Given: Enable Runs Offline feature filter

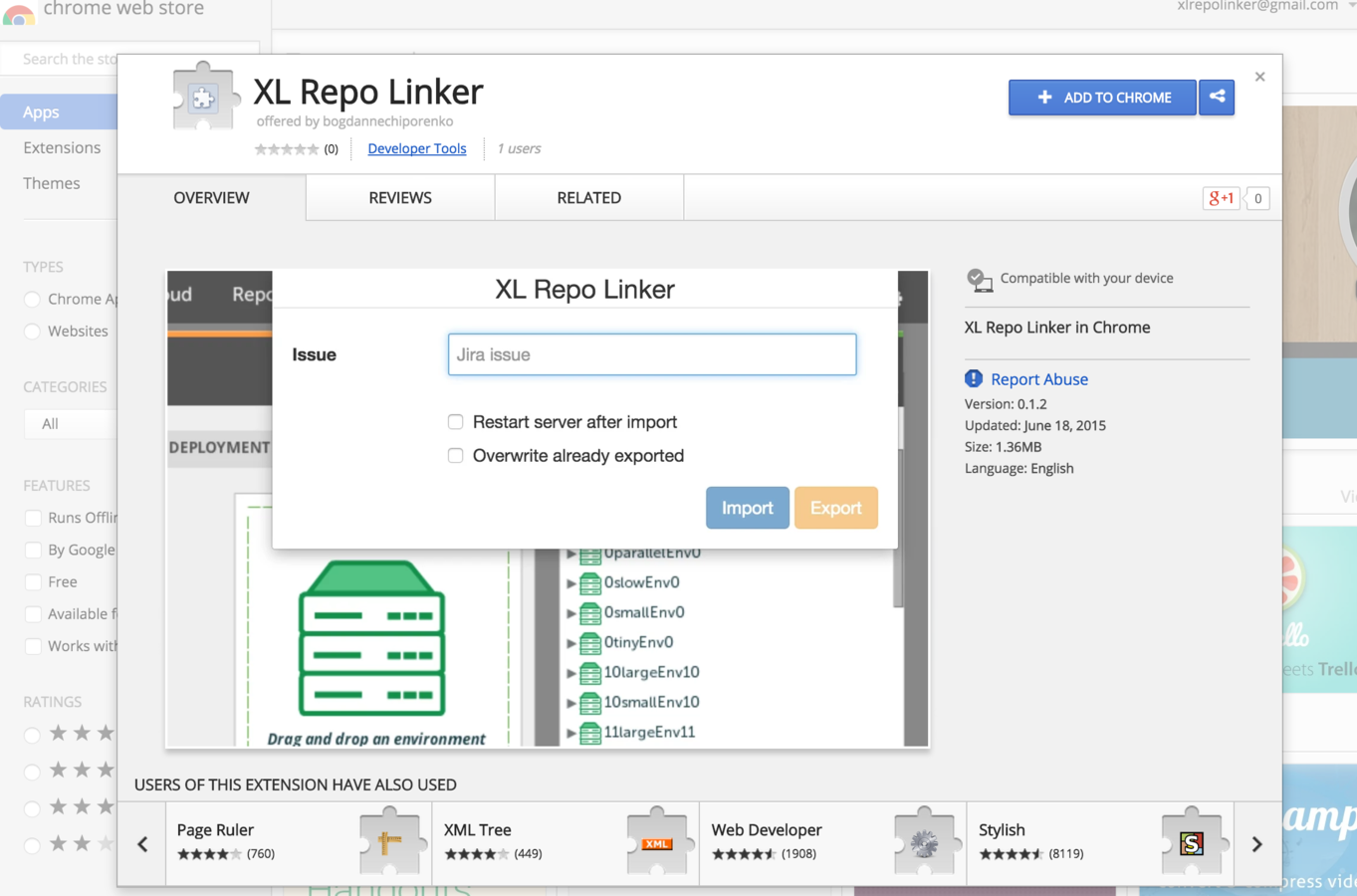Looking at the screenshot, I should pos(33,518).
